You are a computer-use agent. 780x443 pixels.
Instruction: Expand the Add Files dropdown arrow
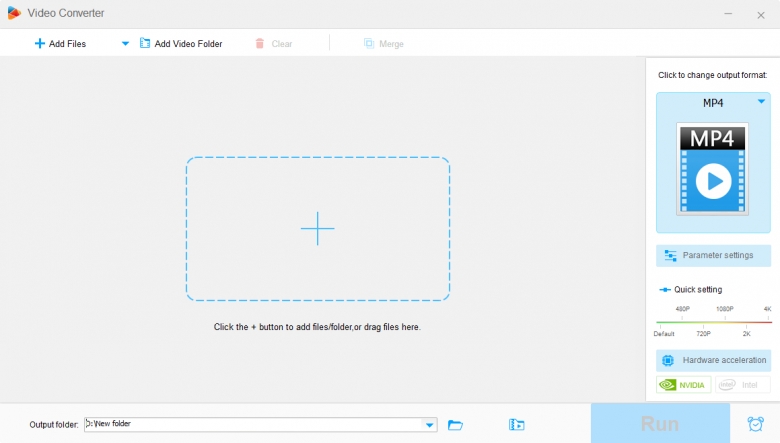tap(125, 44)
